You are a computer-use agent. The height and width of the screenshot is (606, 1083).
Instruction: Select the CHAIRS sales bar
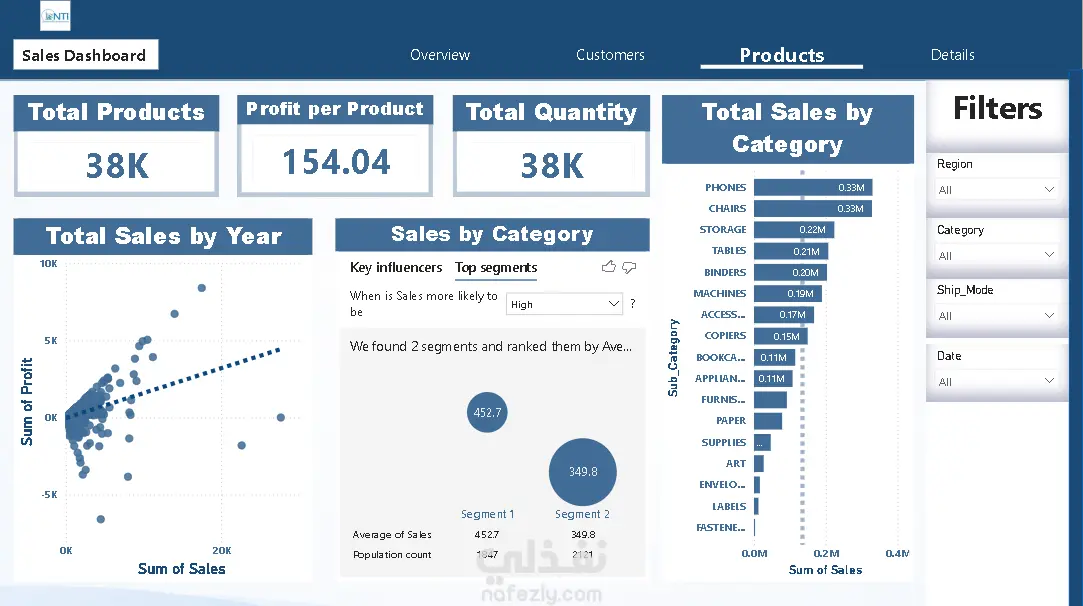tap(813, 209)
